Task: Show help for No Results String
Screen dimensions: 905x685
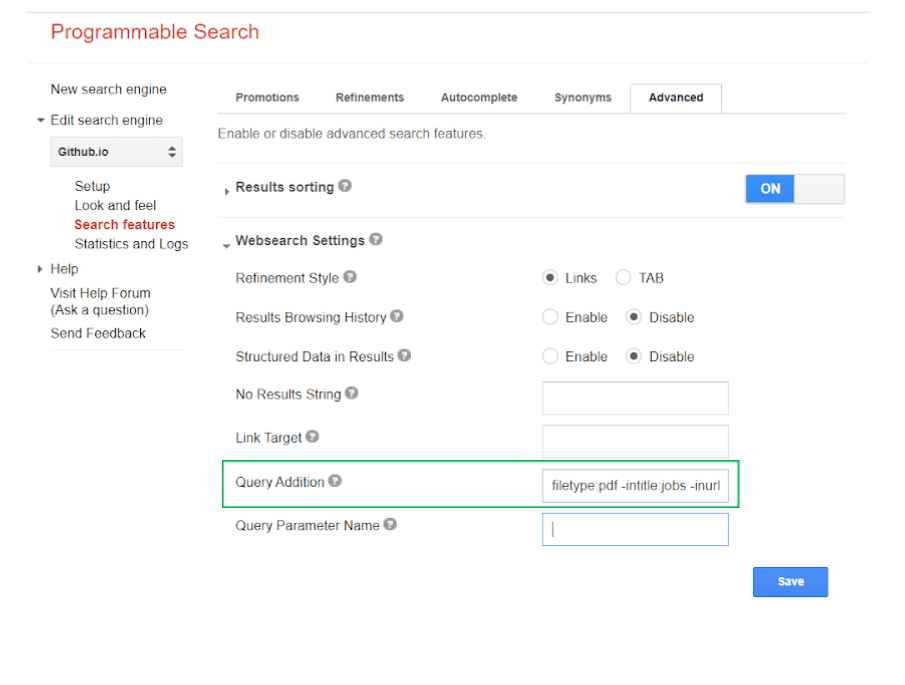Action: pyautogui.click(x=351, y=393)
